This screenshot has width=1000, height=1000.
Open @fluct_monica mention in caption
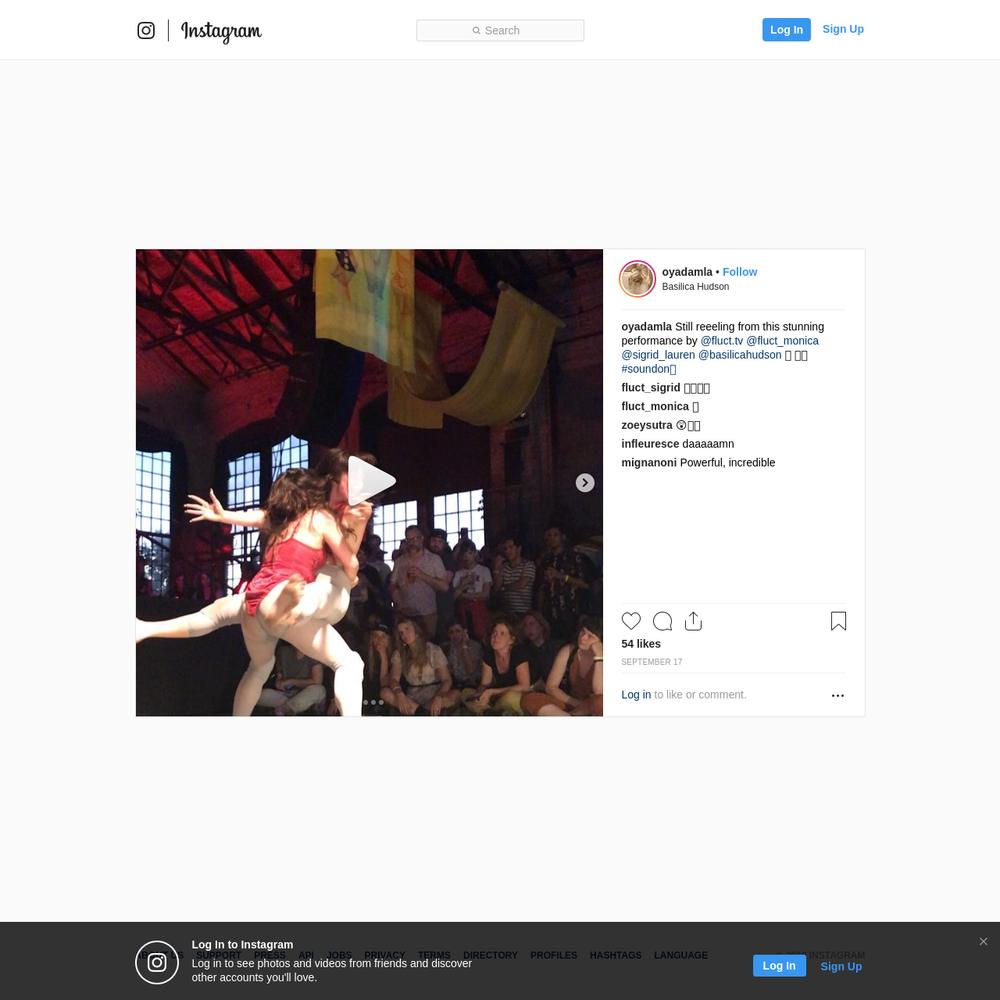click(783, 341)
